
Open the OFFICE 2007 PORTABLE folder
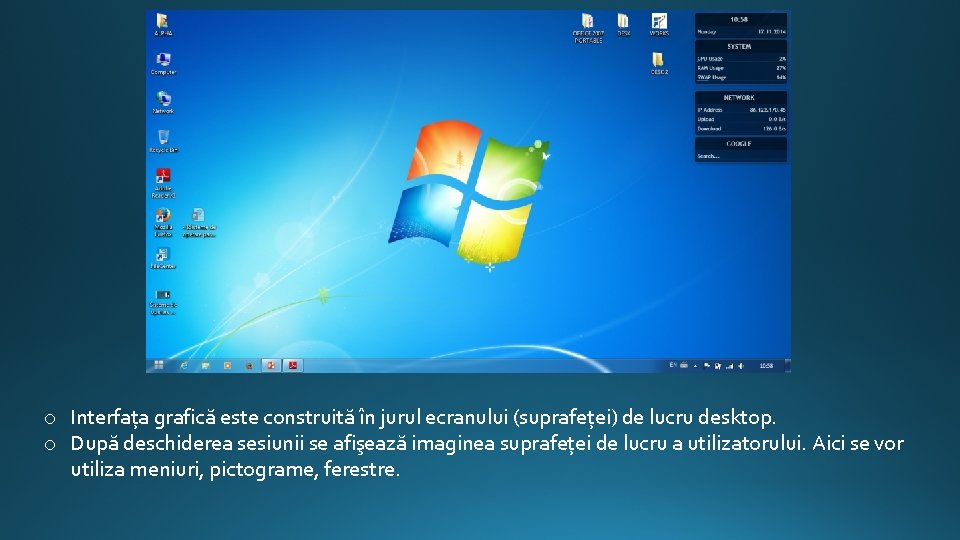(588, 28)
